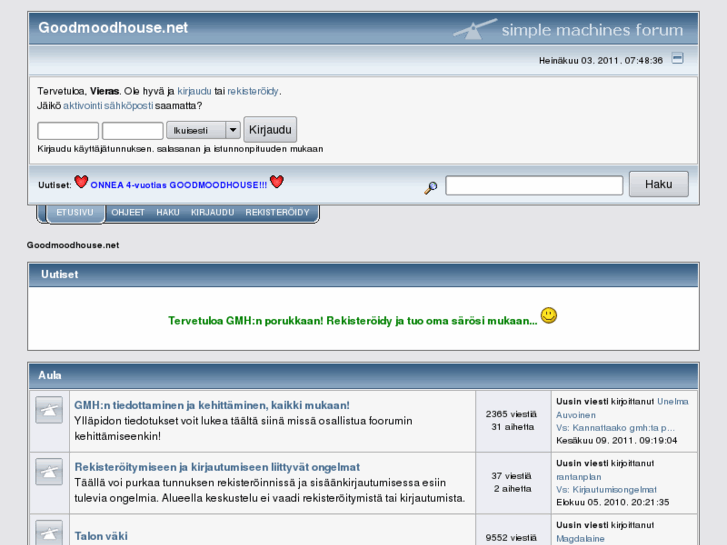
Task: Focus the username input field
Action: tap(68, 131)
